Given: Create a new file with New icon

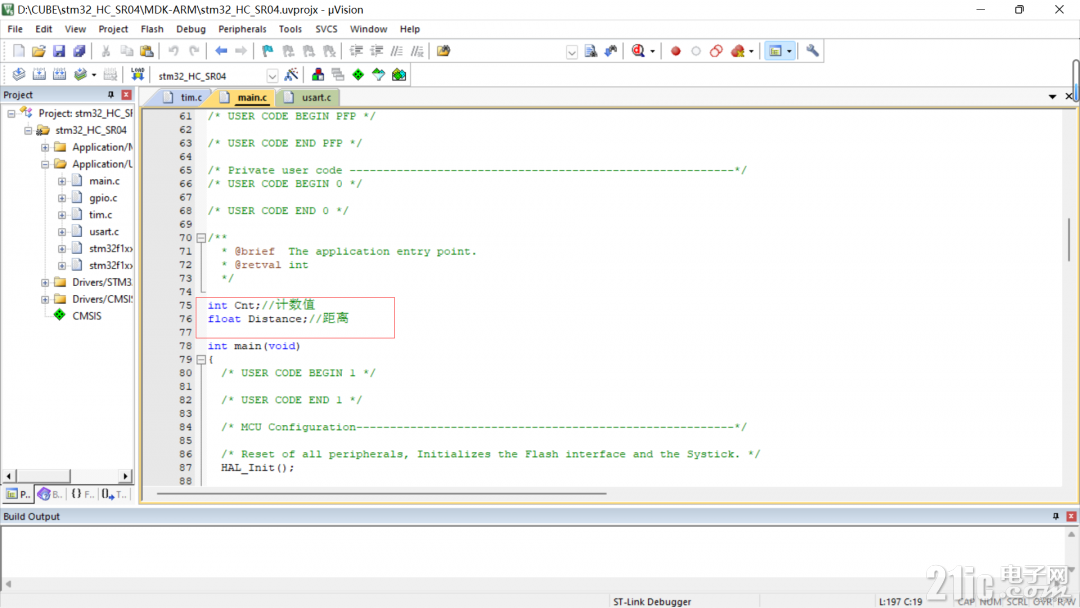Looking at the screenshot, I should 19,51.
